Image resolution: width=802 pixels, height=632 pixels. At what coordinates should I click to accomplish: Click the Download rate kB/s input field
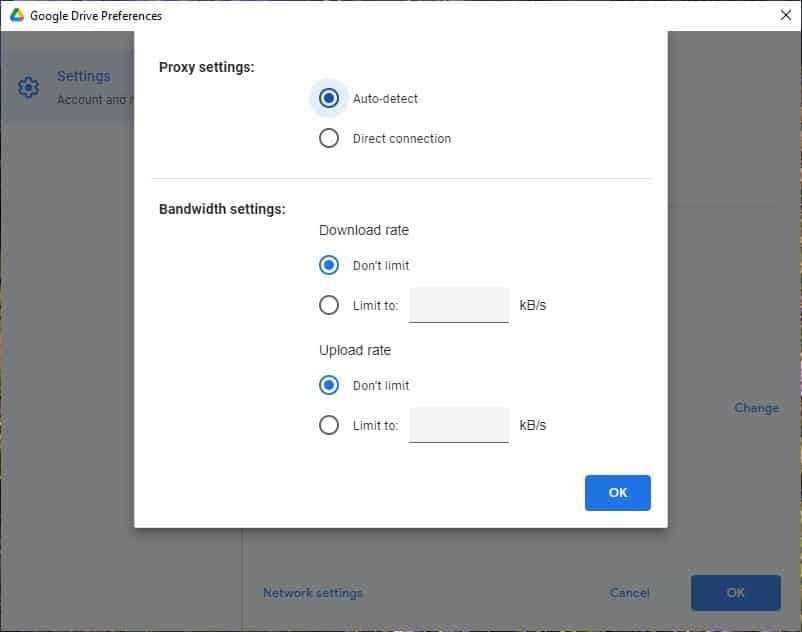point(459,305)
